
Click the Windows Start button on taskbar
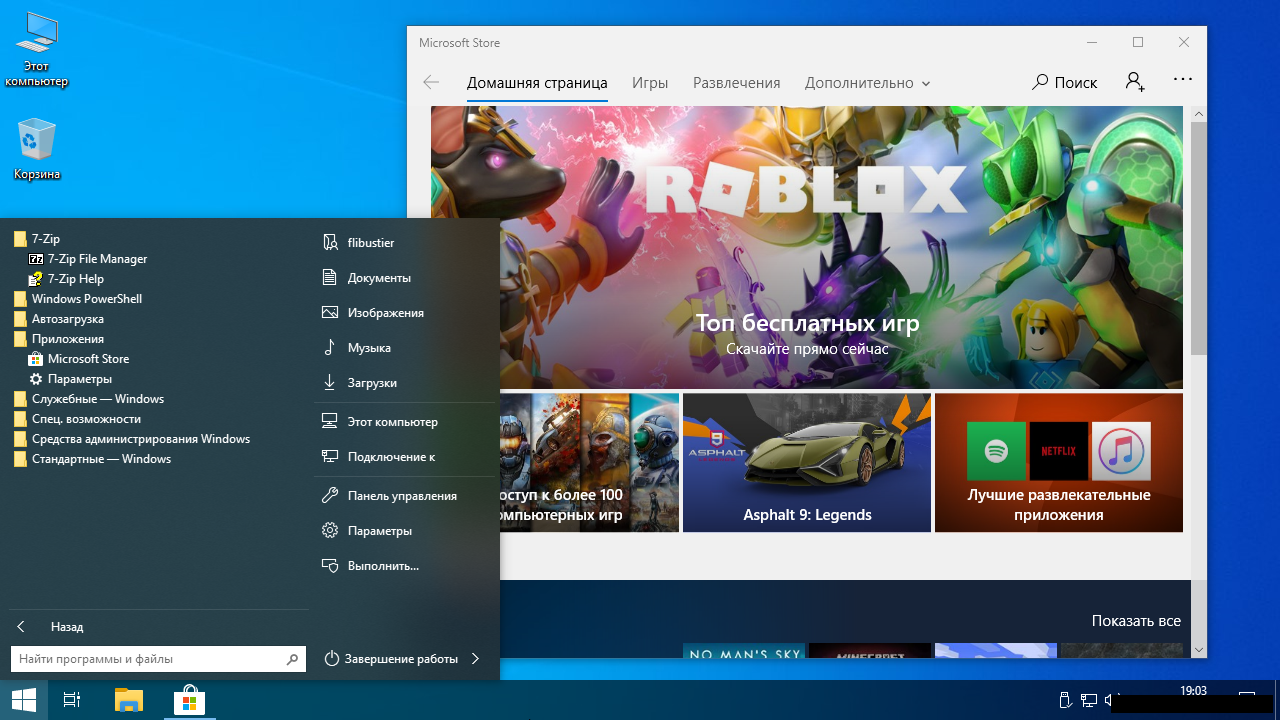pyautogui.click(x=24, y=700)
